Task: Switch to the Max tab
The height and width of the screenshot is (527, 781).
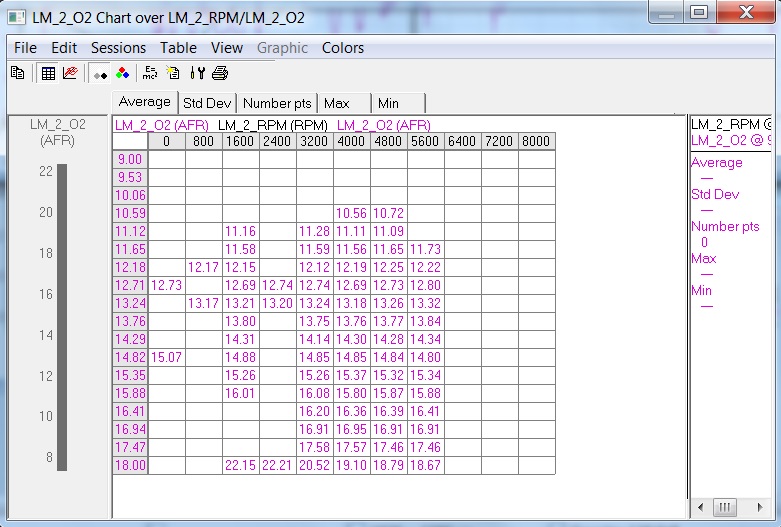Action: pyautogui.click(x=337, y=103)
